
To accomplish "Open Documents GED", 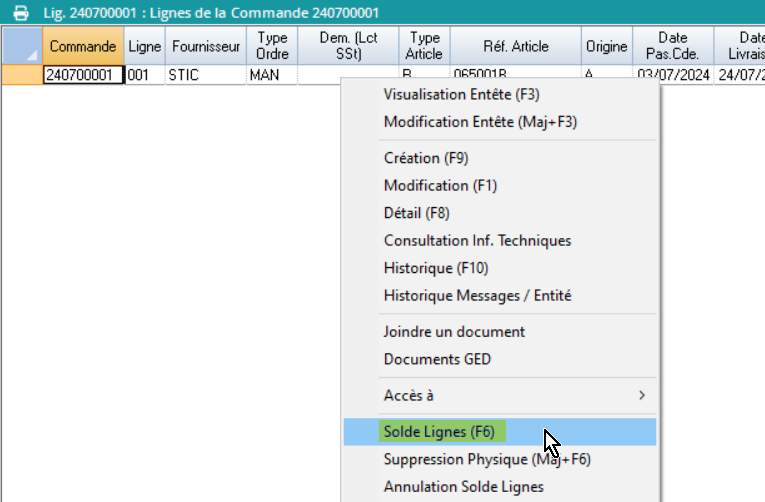I will coord(437,359).
